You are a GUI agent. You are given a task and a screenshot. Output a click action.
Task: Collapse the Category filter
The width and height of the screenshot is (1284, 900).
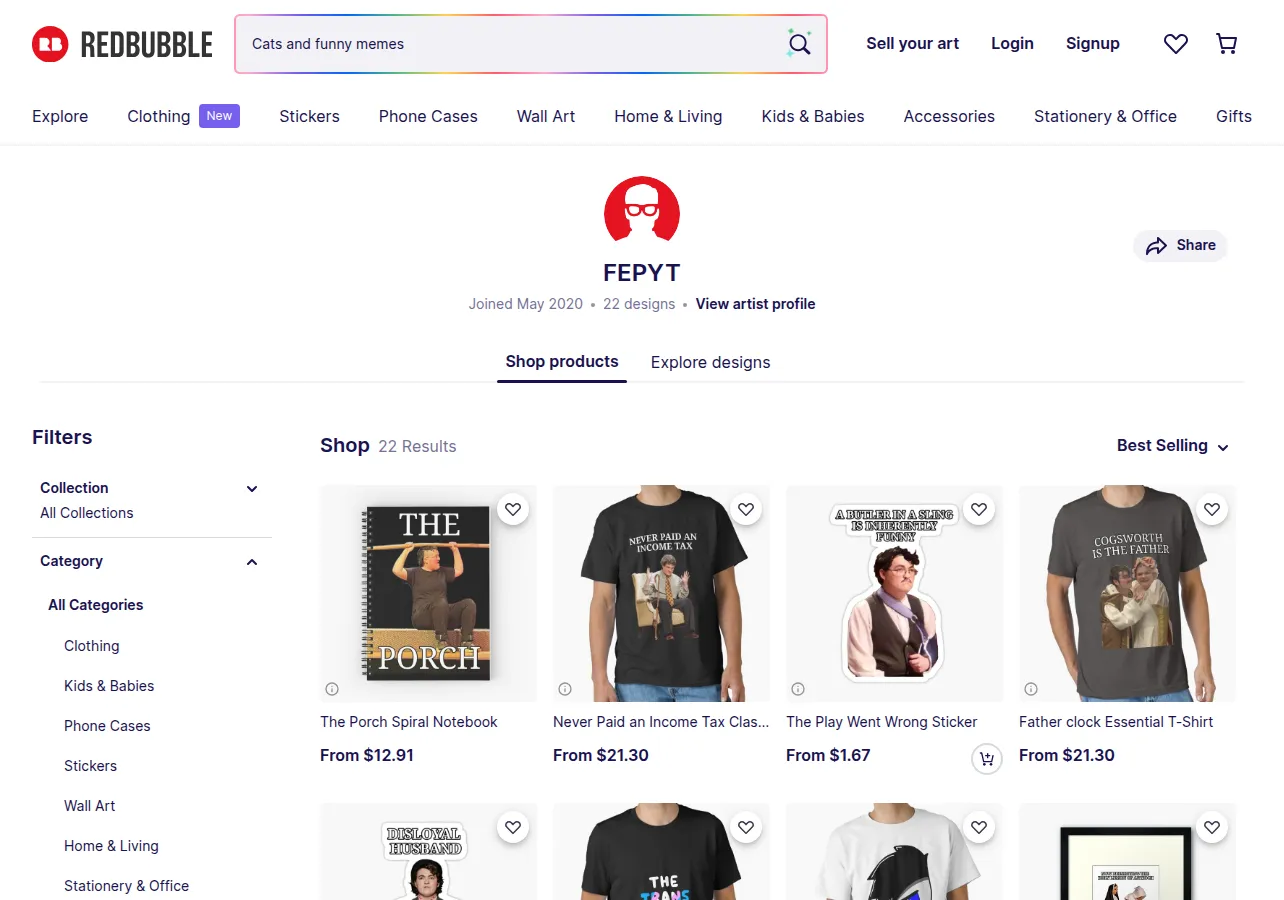pos(252,562)
